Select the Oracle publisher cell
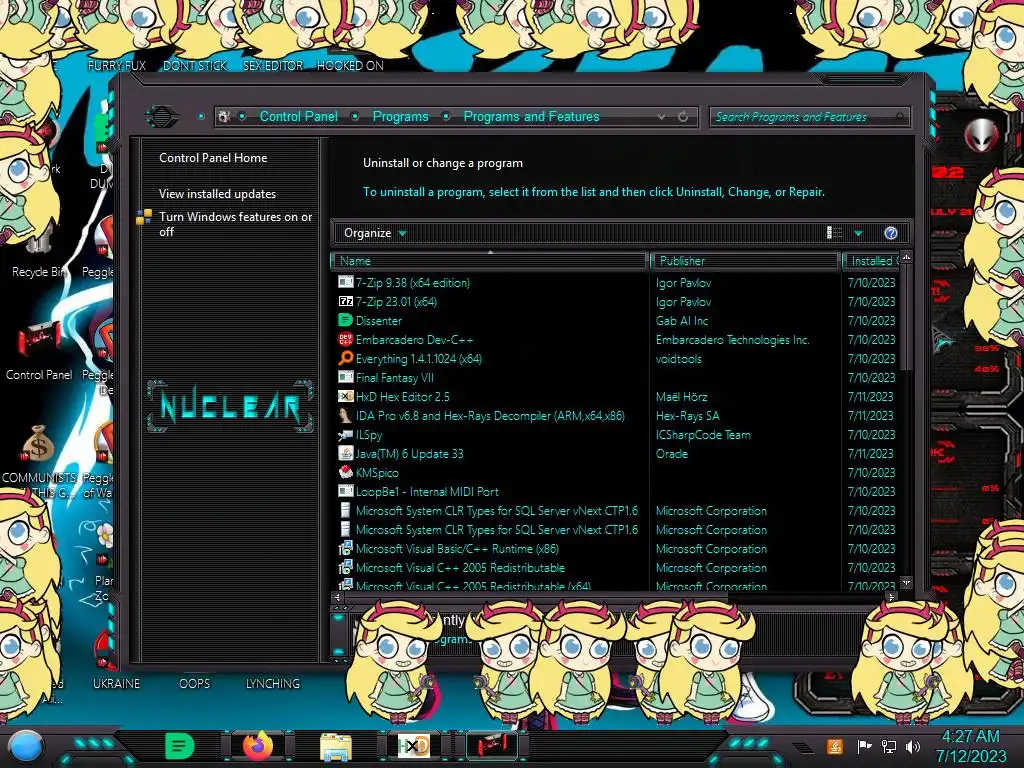The height and width of the screenshot is (768, 1024). pyautogui.click(x=671, y=453)
